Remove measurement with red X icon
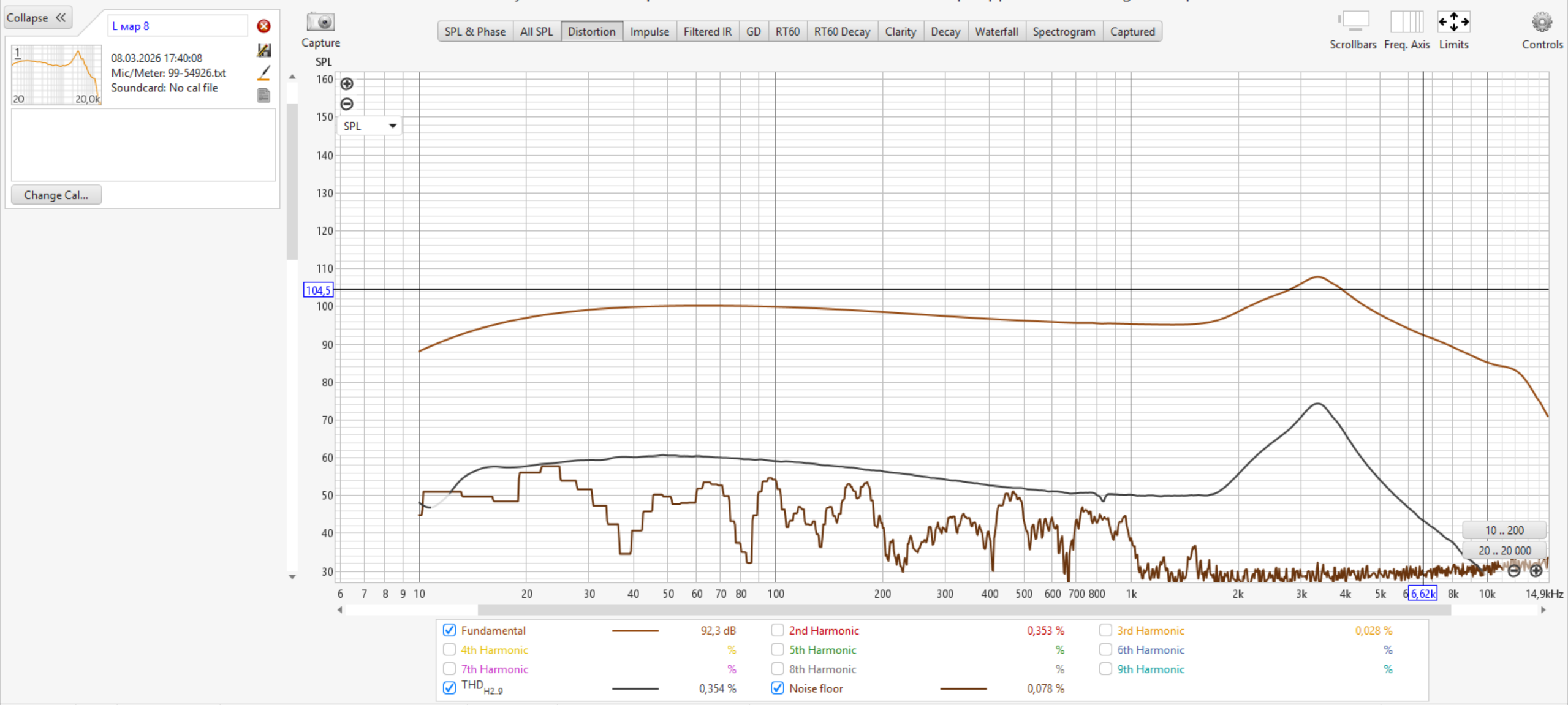The width and height of the screenshot is (1568, 705). (263, 26)
